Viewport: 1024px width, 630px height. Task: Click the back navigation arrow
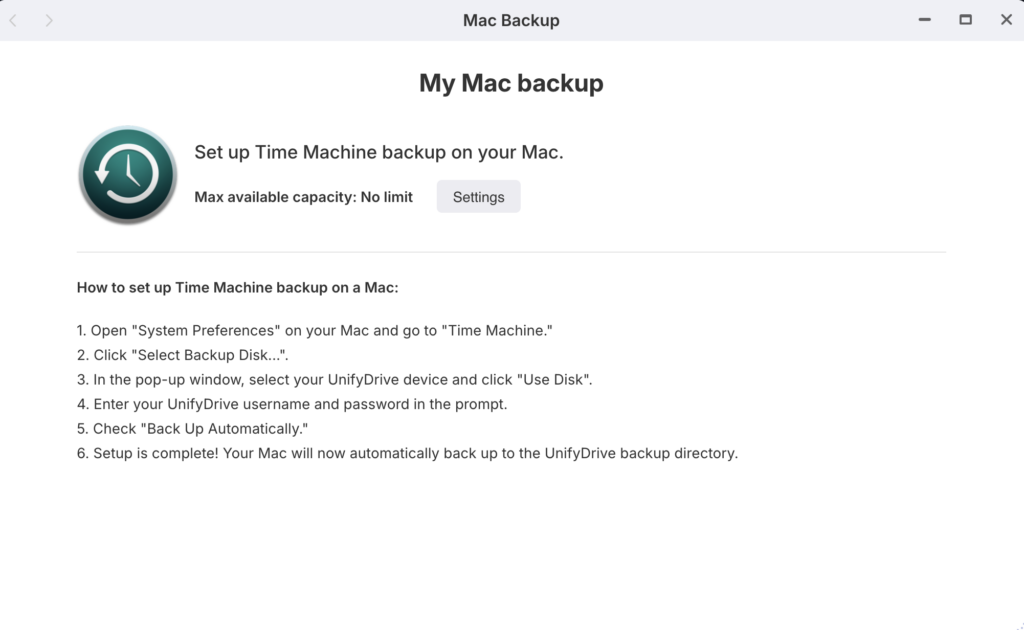(x=13, y=20)
